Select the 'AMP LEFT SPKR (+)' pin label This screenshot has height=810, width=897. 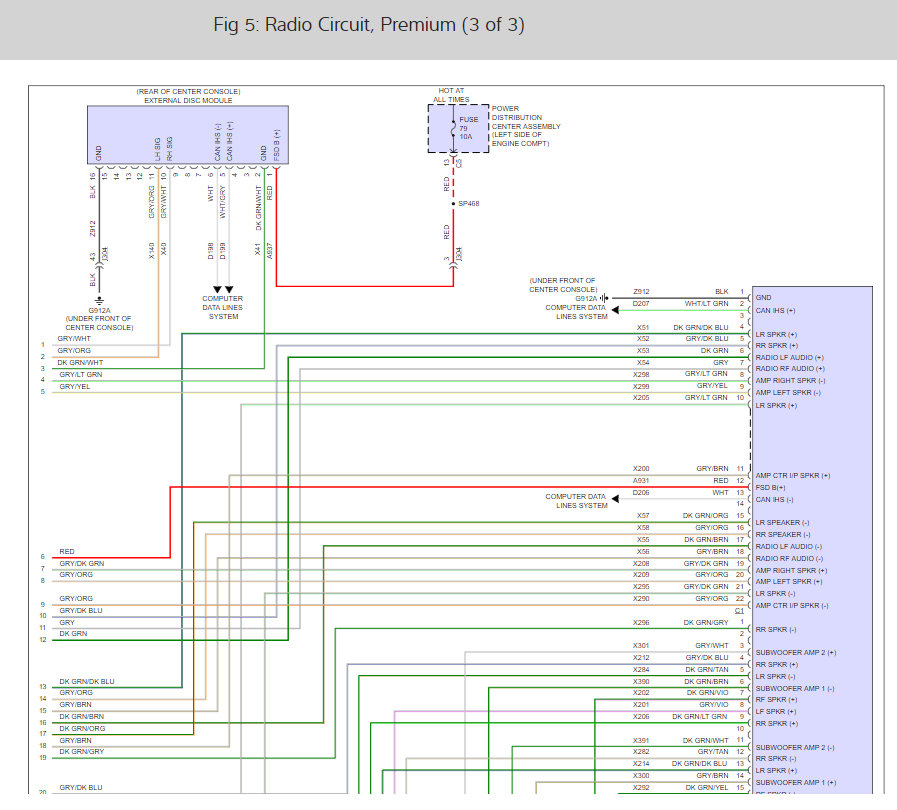[789, 582]
